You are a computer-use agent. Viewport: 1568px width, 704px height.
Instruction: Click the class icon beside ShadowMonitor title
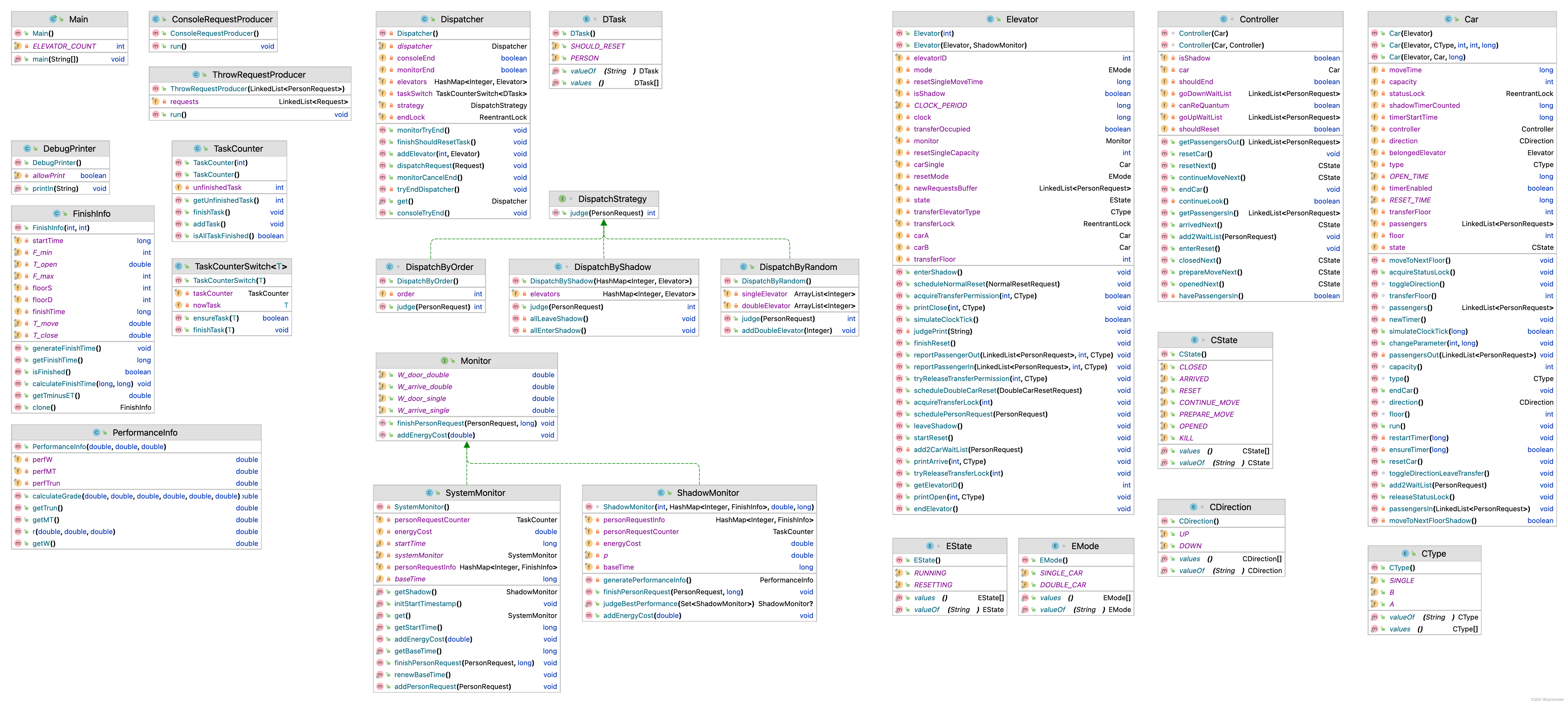point(661,492)
